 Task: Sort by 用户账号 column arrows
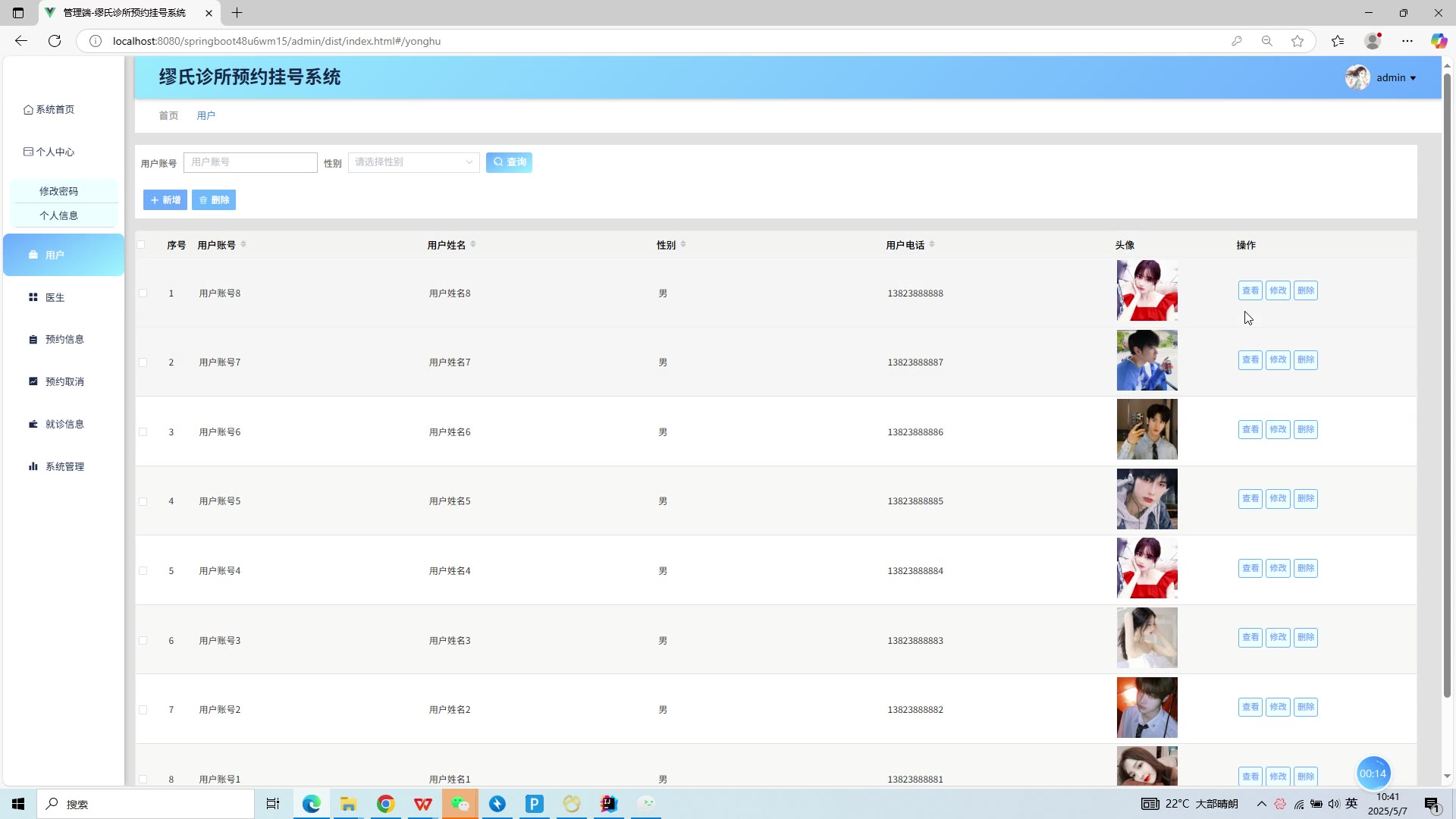(x=243, y=245)
